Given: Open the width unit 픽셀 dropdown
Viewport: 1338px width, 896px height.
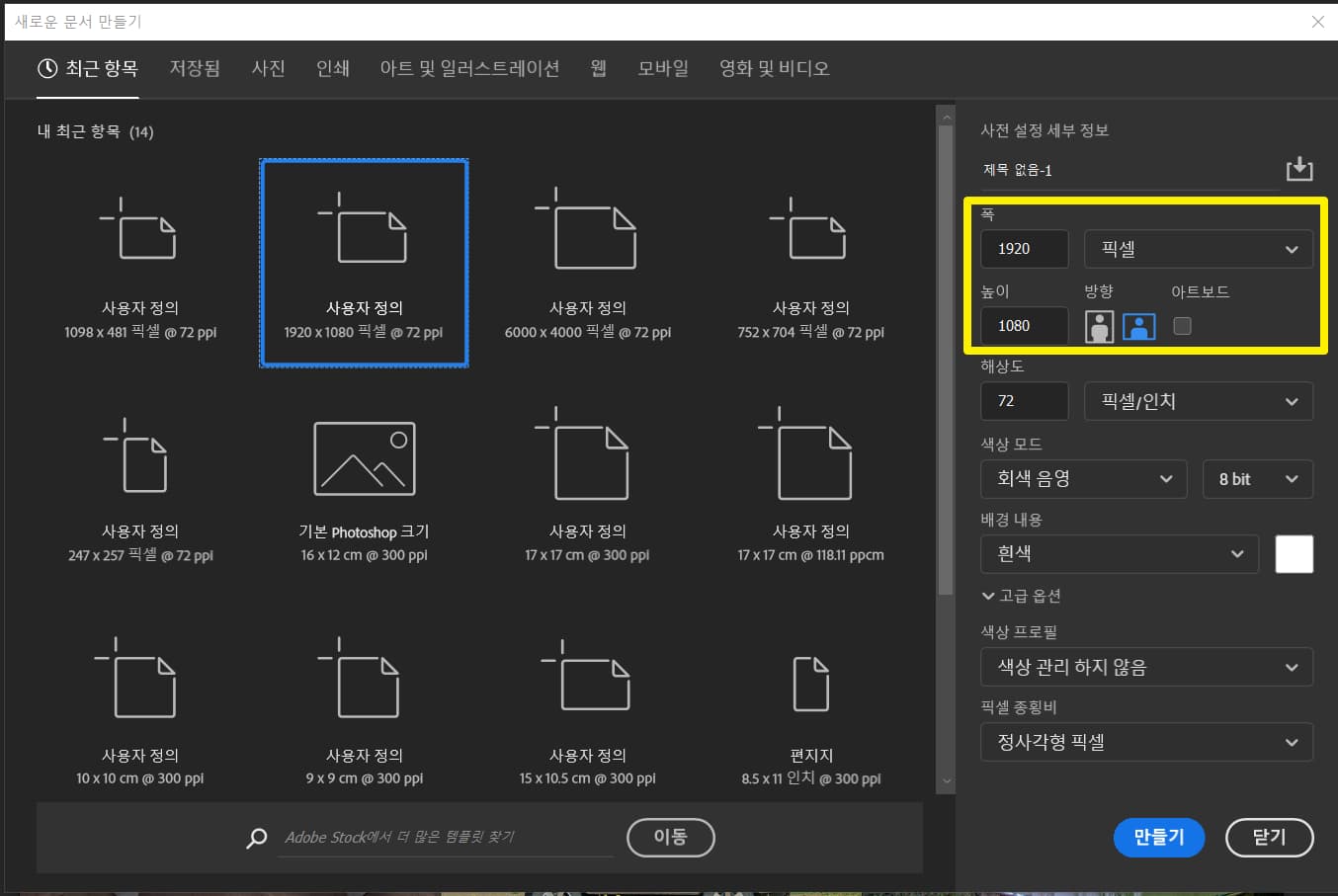Looking at the screenshot, I should pos(1199,249).
